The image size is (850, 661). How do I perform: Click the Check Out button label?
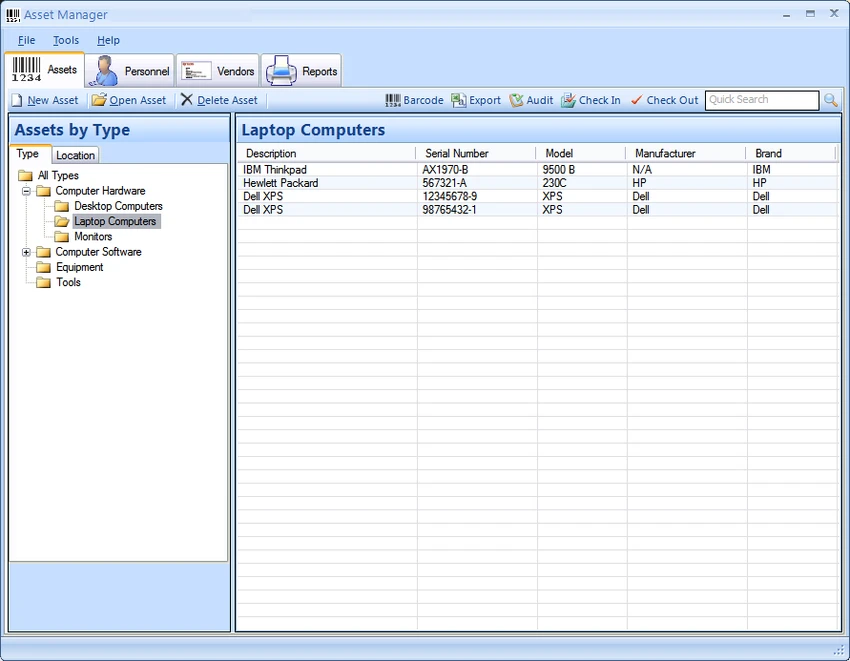[673, 100]
